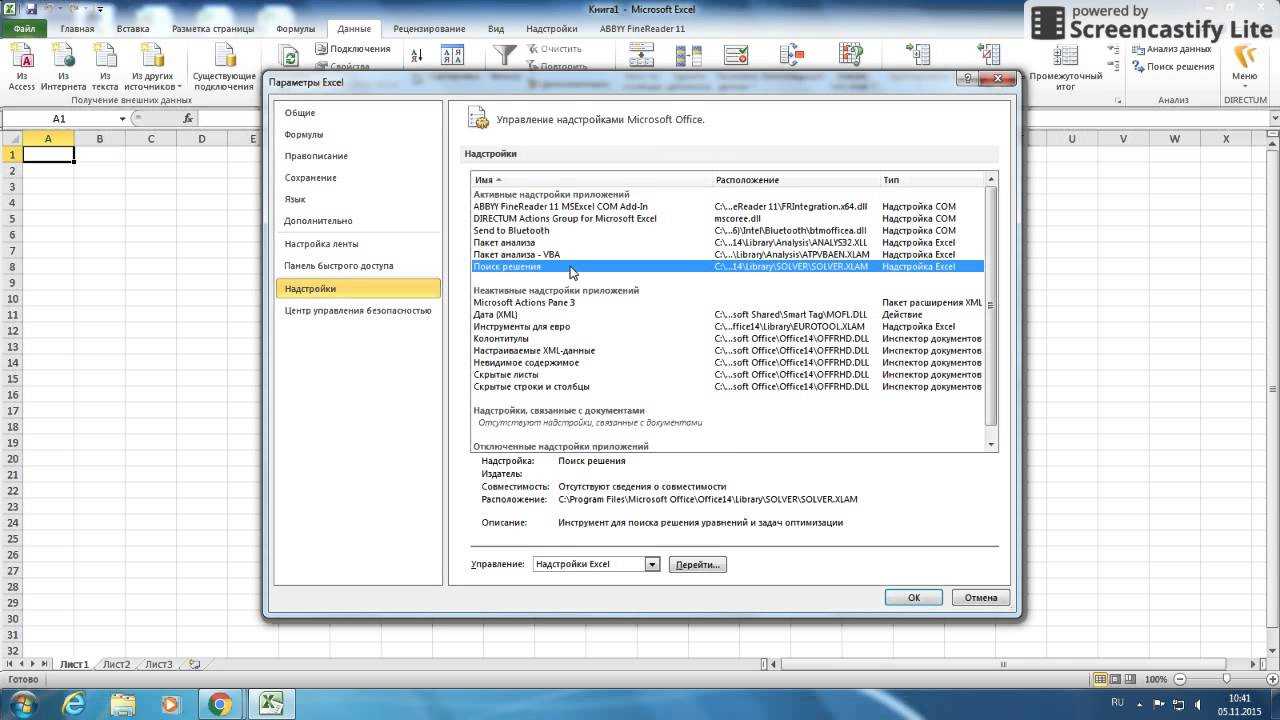This screenshot has width=1280, height=720.
Task: Click Help question mark button in dialog
Action: click(x=967, y=79)
